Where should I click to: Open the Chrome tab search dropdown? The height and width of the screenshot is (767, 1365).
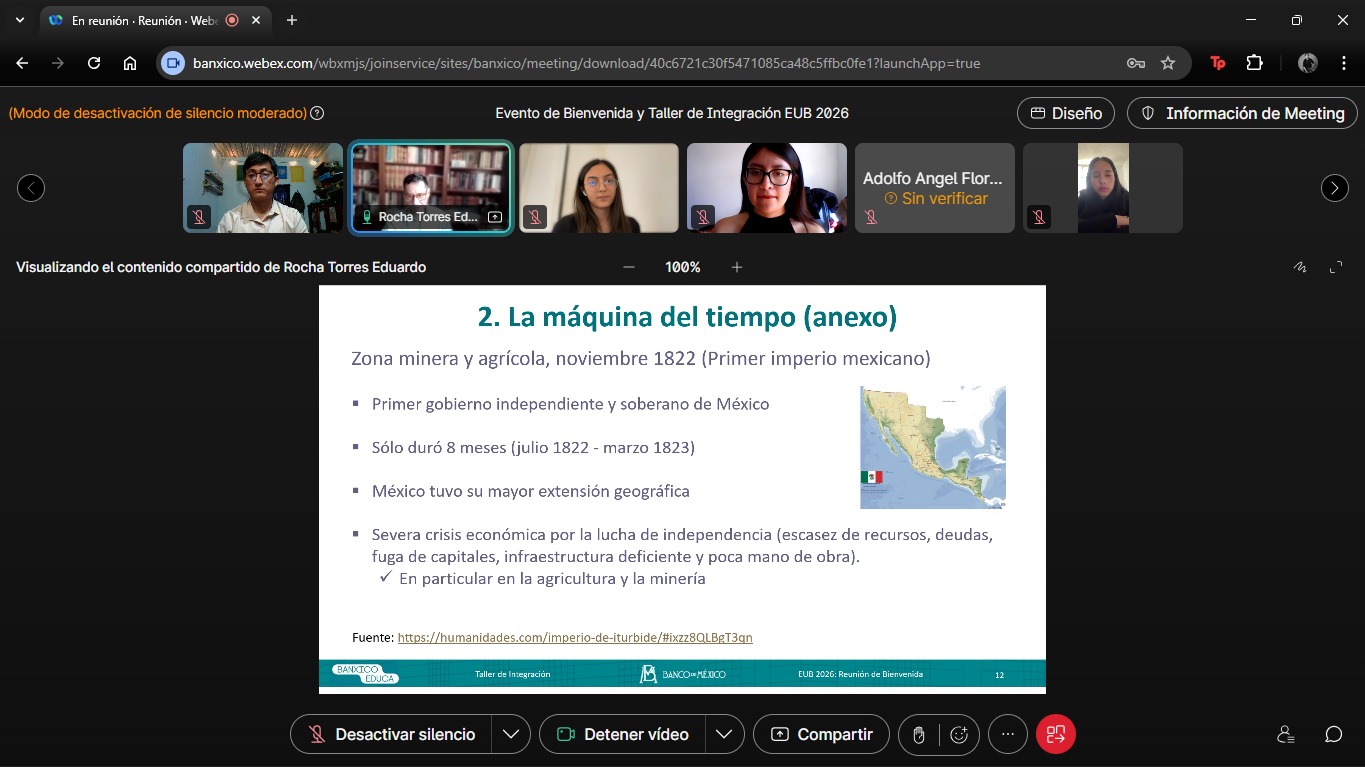19,20
